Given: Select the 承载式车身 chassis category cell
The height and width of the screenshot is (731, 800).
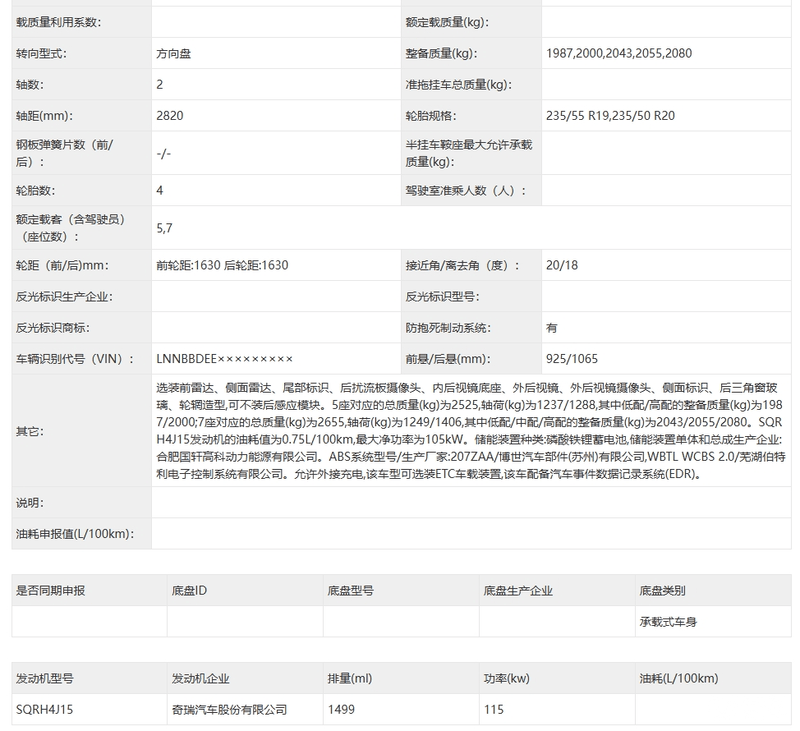Looking at the screenshot, I should (668, 621).
